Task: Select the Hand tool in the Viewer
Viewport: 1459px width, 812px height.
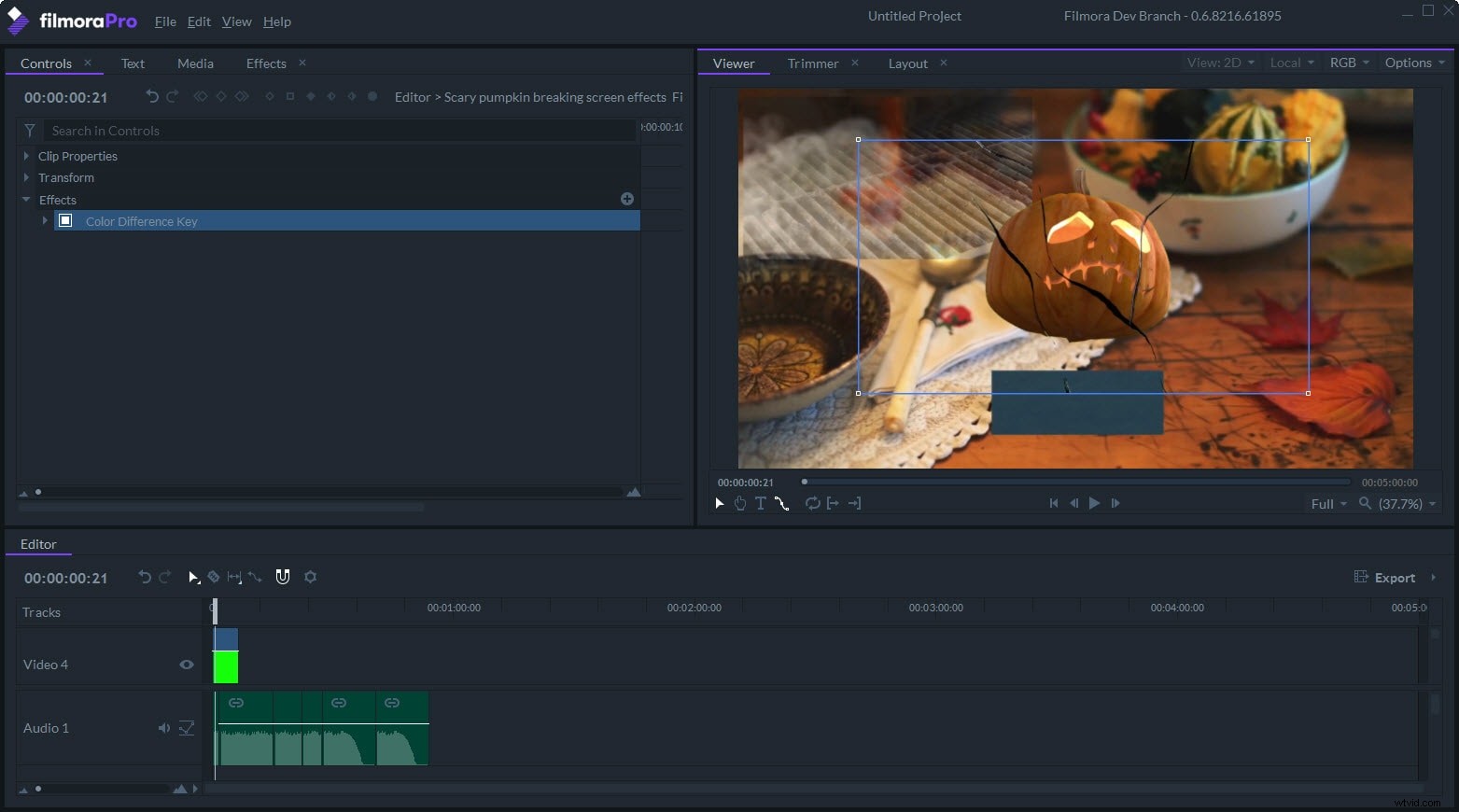Action: (740, 503)
